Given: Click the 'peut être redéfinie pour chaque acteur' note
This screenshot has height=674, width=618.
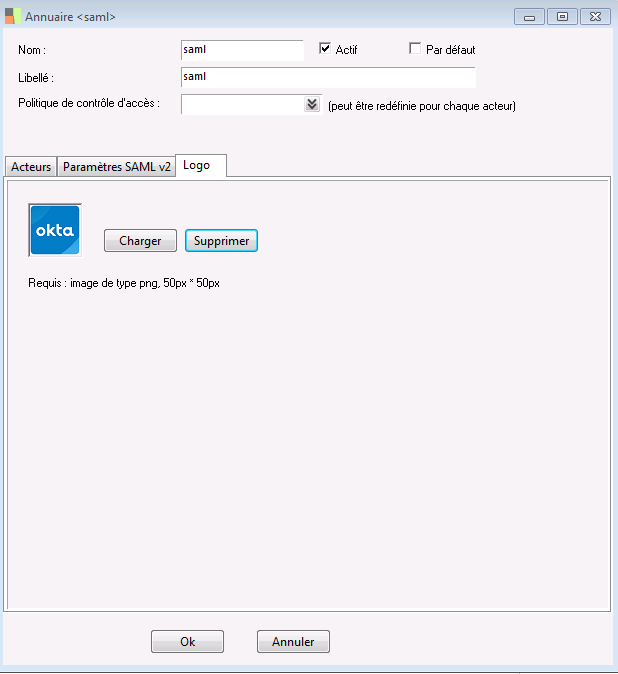Looking at the screenshot, I should 422,106.
